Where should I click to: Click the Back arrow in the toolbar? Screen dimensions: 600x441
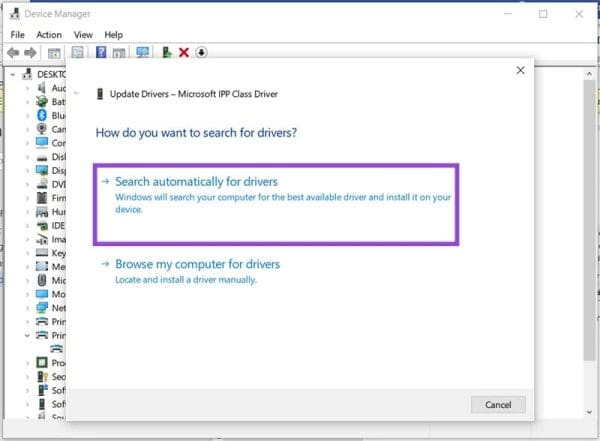13,52
